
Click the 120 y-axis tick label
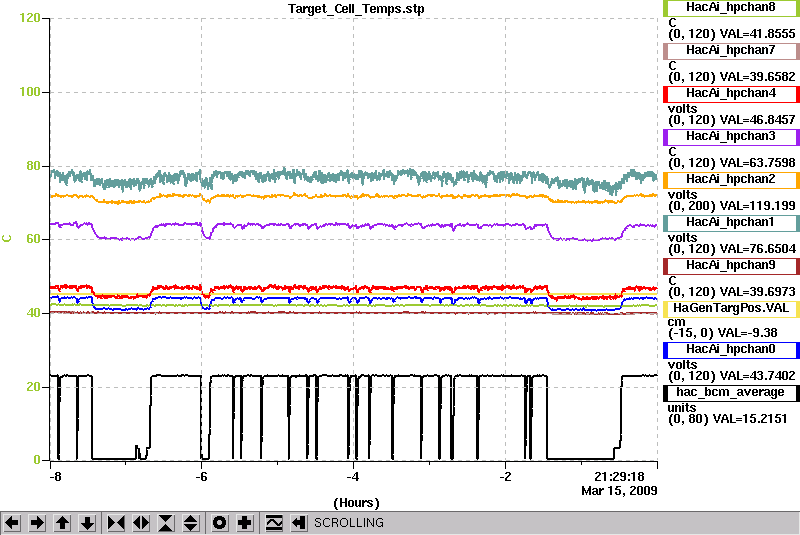click(x=30, y=18)
